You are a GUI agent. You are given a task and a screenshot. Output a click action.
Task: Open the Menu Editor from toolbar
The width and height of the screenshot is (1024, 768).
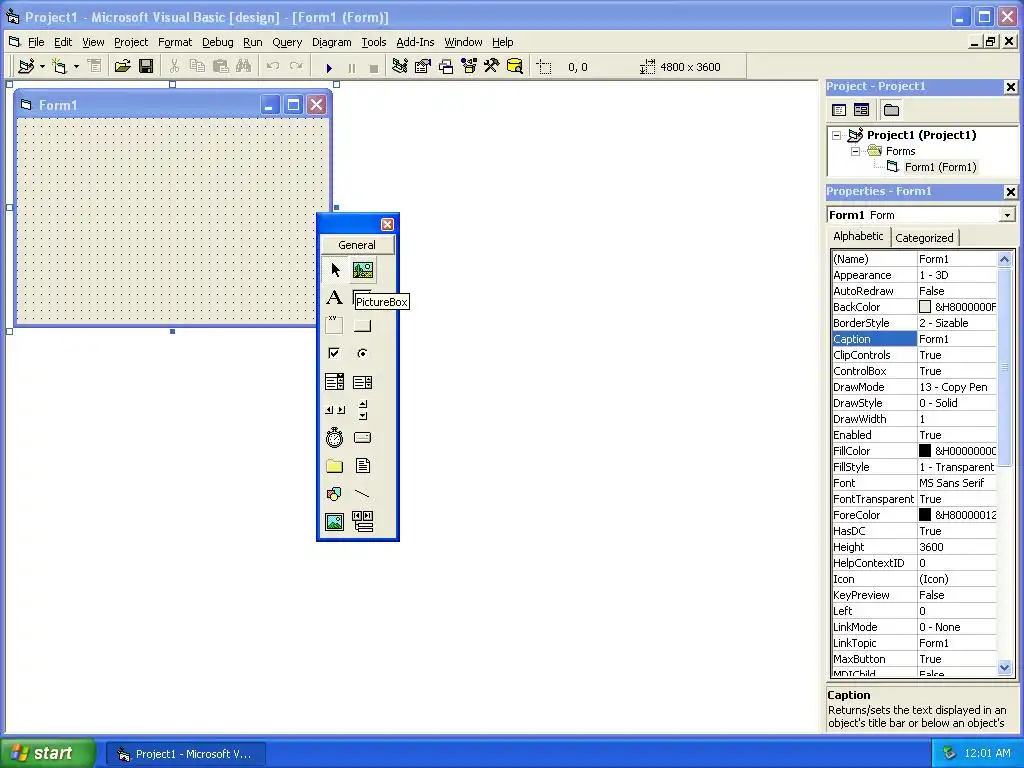[x=94, y=67]
